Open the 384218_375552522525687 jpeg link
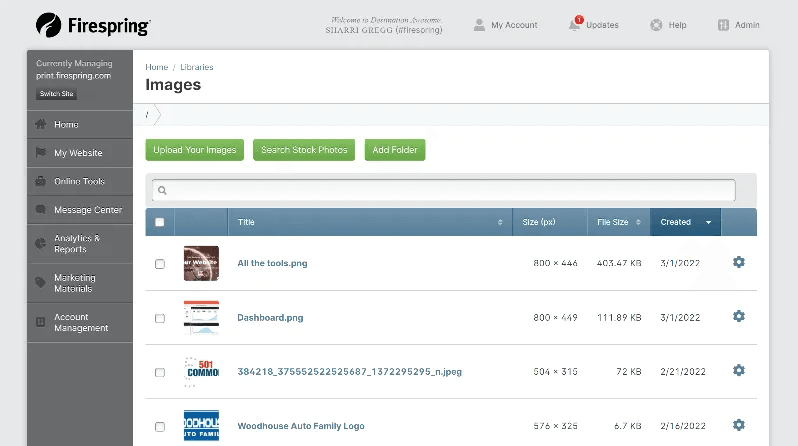The image size is (798, 446). pyautogui.click(x=350, y=372)
